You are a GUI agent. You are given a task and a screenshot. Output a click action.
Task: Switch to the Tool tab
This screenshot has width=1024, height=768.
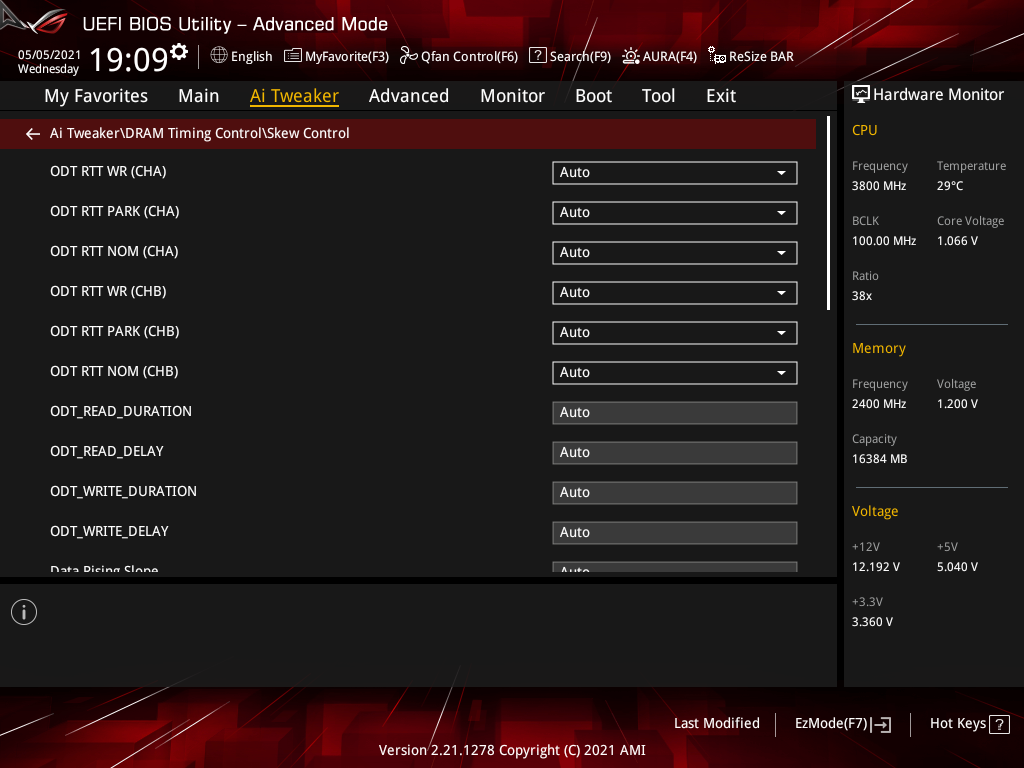click(x=658, y=96)
